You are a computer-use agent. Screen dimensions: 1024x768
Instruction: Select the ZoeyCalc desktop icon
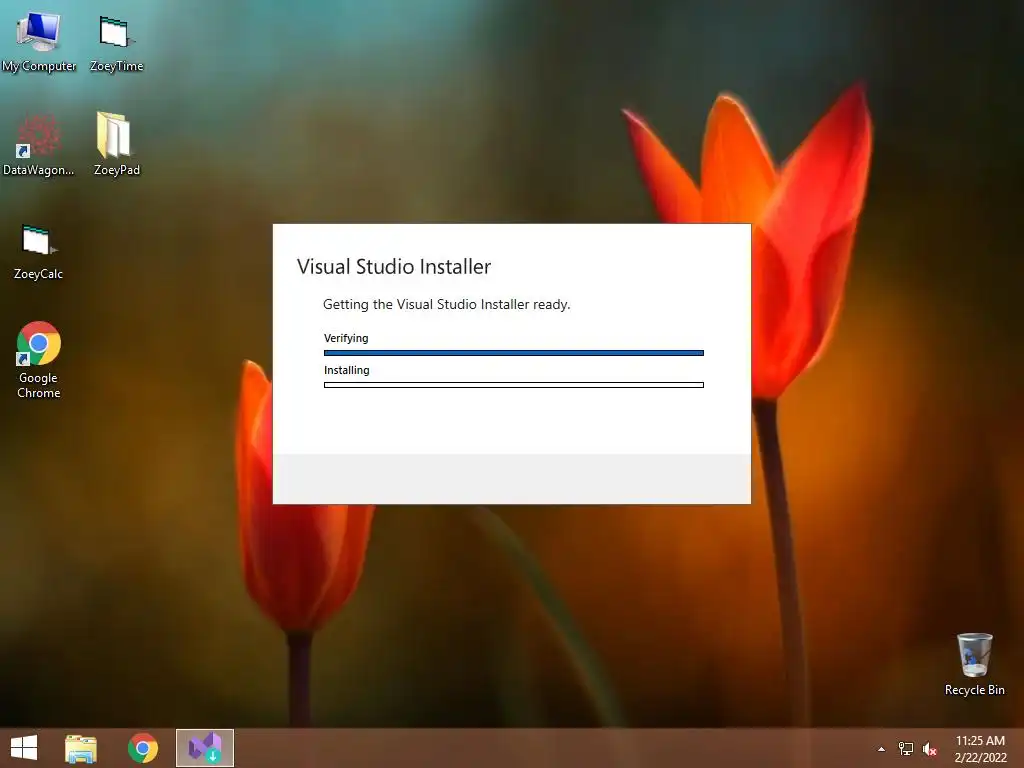[x=39, y=252]
